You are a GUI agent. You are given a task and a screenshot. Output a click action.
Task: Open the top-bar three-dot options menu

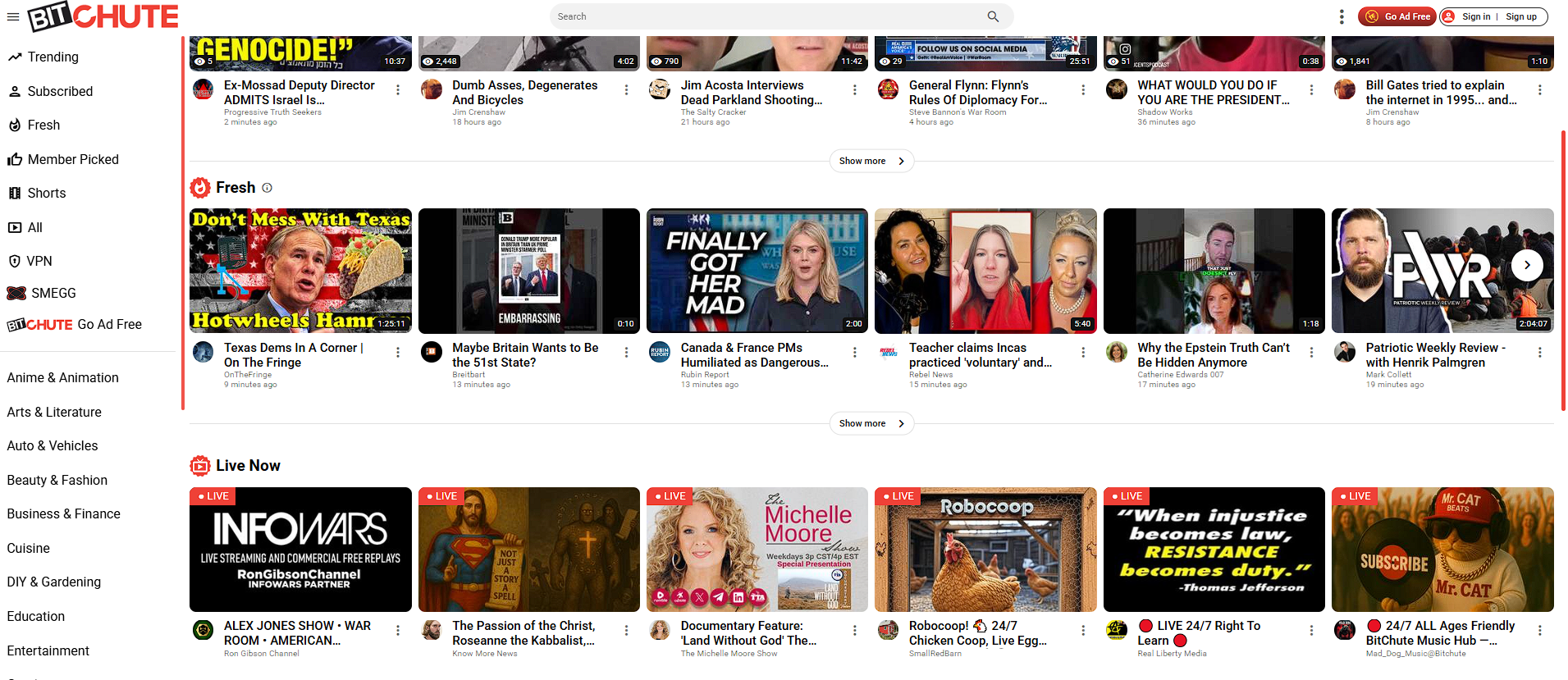[x=1342, y=16]
